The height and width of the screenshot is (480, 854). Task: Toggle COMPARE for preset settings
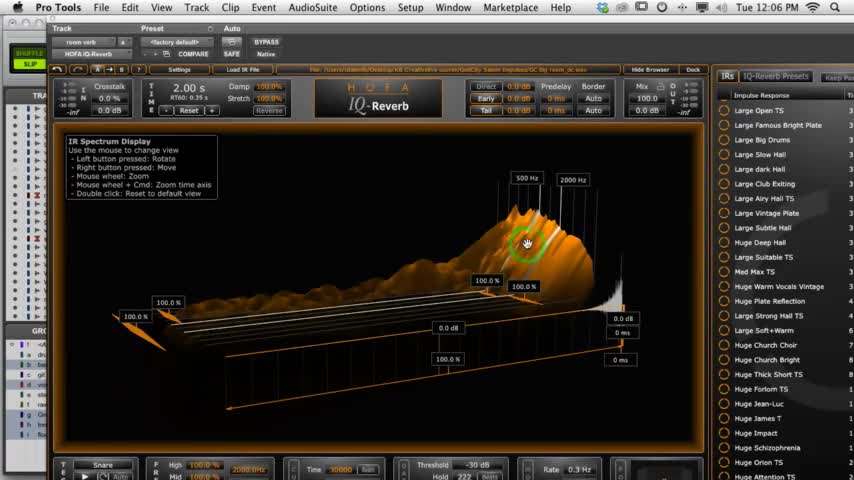click(x=193, y=54)
